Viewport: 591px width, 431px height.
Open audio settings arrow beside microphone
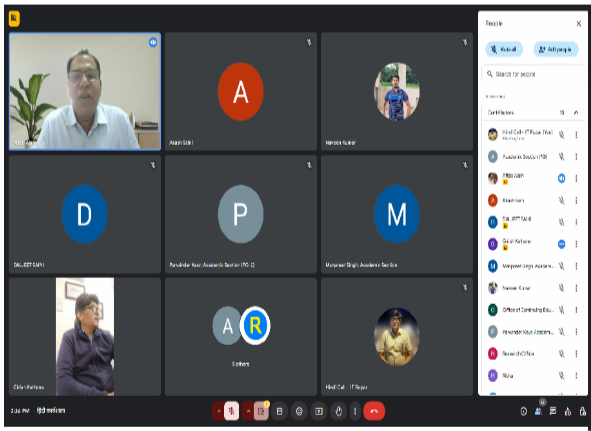coord(219,411)
